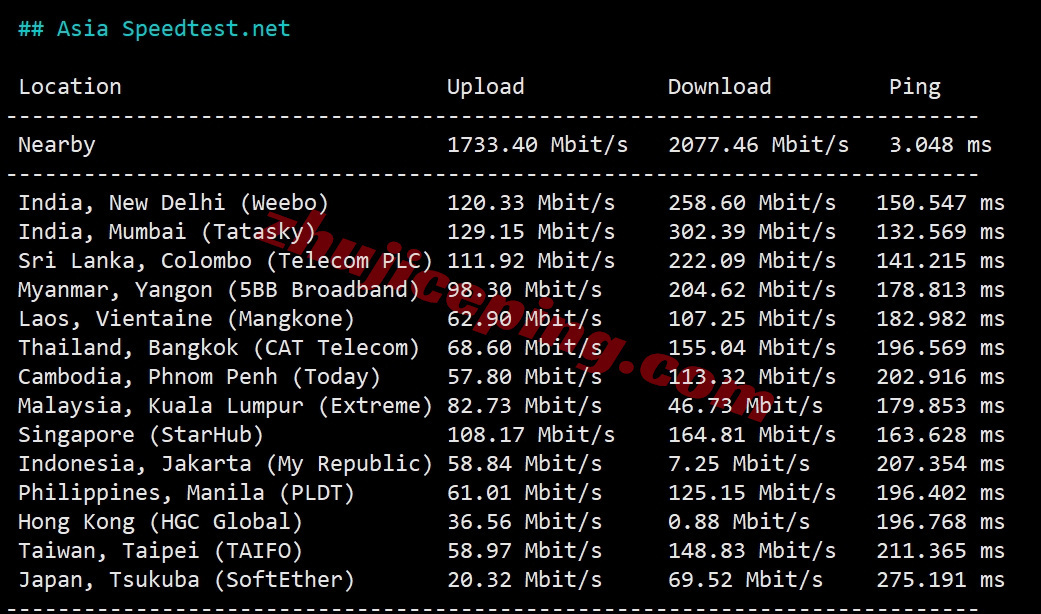Click "Taiwan, Taipei (TAIFO)" location text
The height and width of the screenshot is (614, 1041).
pyautogui.click(x=161, y=551)
